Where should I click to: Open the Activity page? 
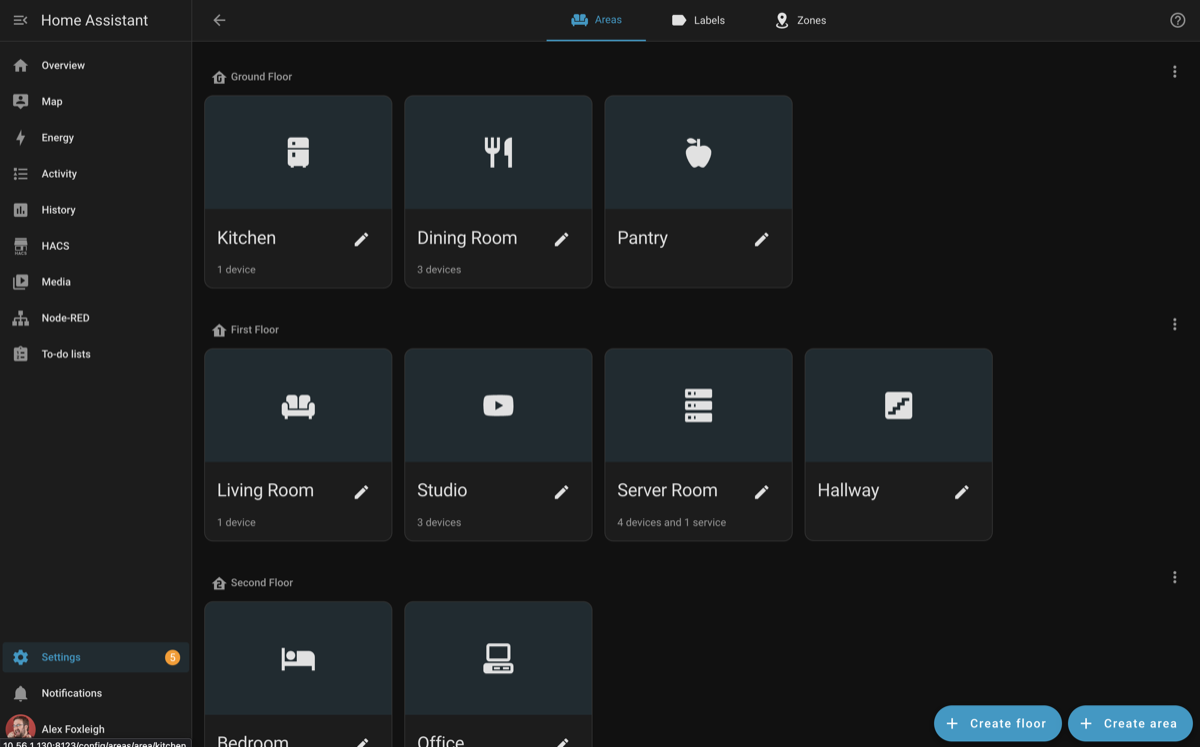57,173
